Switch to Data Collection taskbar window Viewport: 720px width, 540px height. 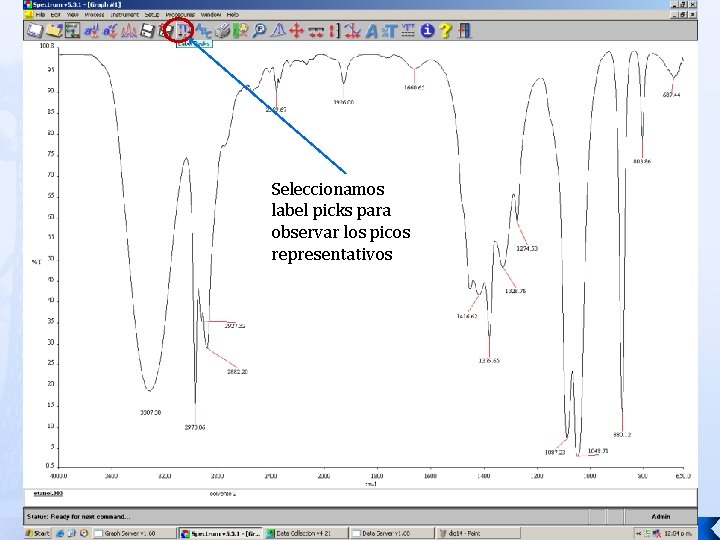(x=305, y=533)
